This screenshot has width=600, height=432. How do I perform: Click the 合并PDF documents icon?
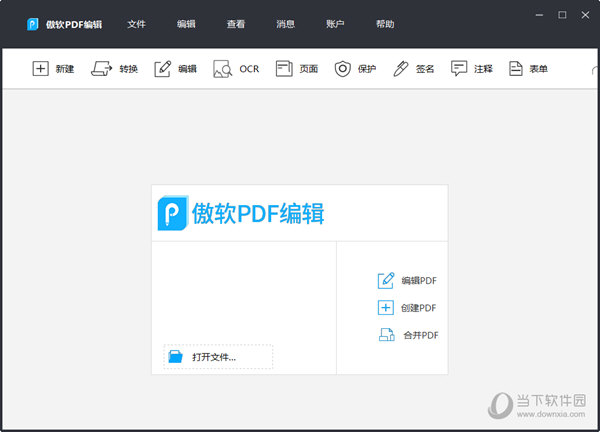pyautogui.click(x=386, y=335)
